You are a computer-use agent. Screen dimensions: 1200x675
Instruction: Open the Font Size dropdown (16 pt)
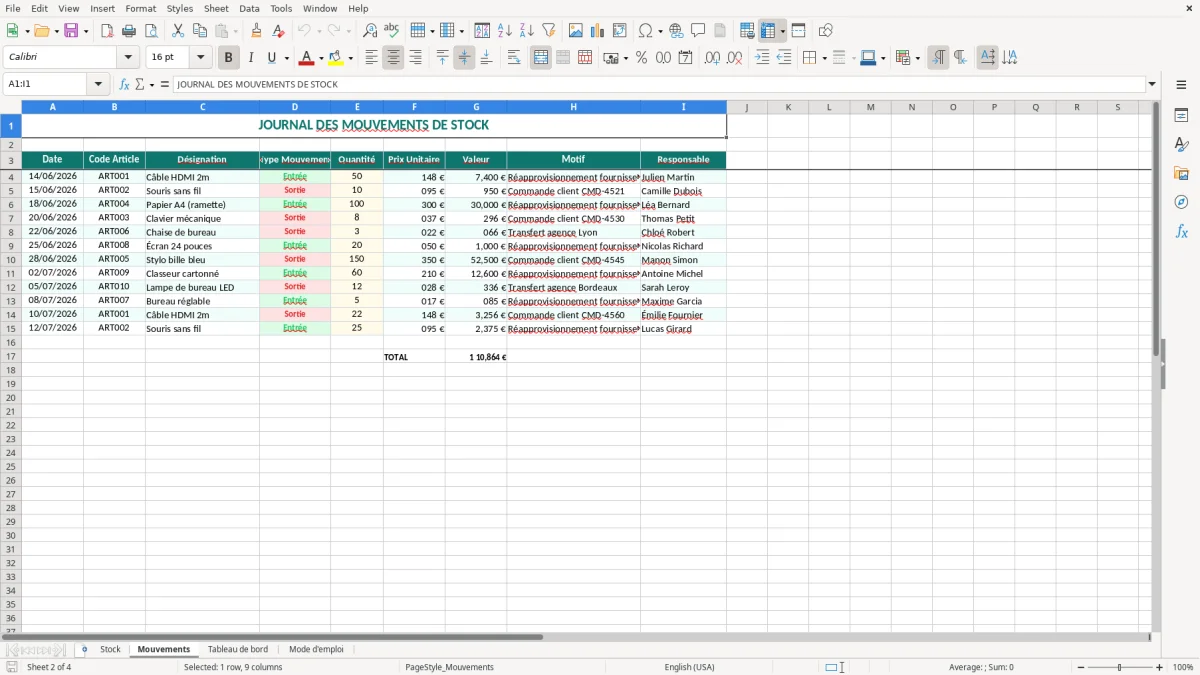(x=200, y=58)
